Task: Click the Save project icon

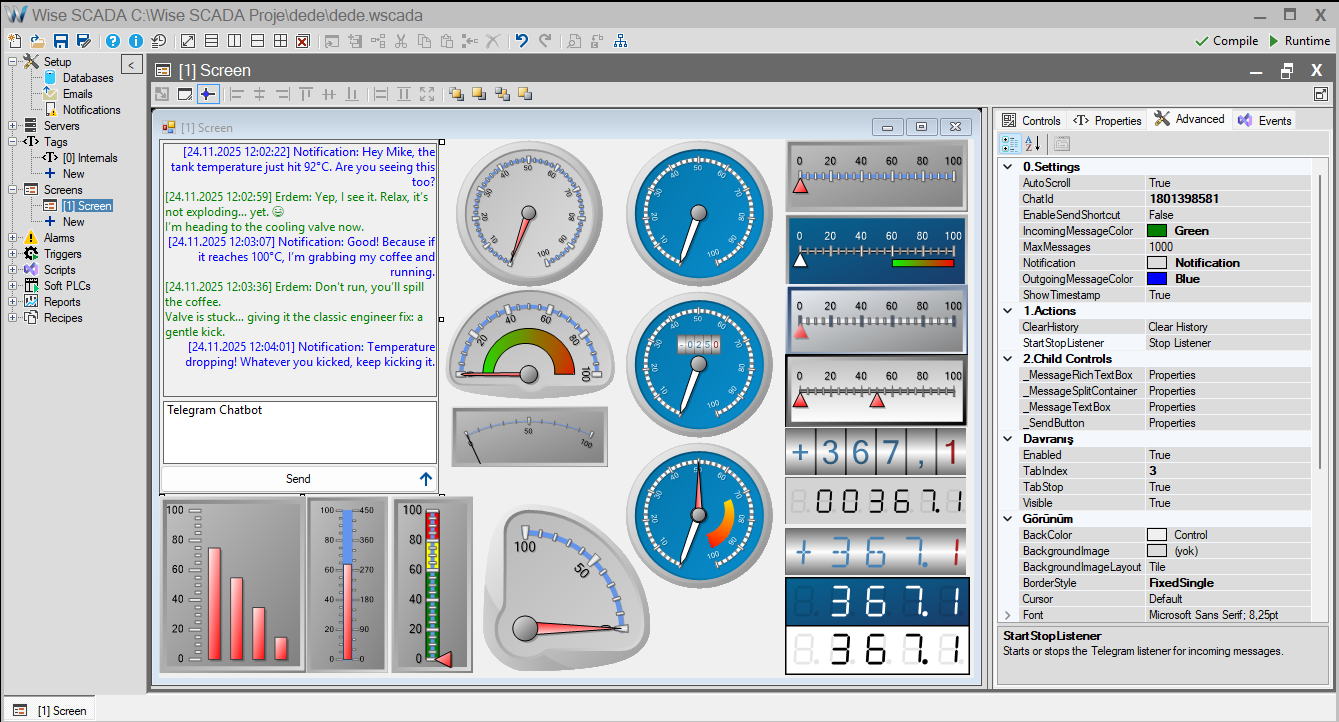Action: coord(61,41)
